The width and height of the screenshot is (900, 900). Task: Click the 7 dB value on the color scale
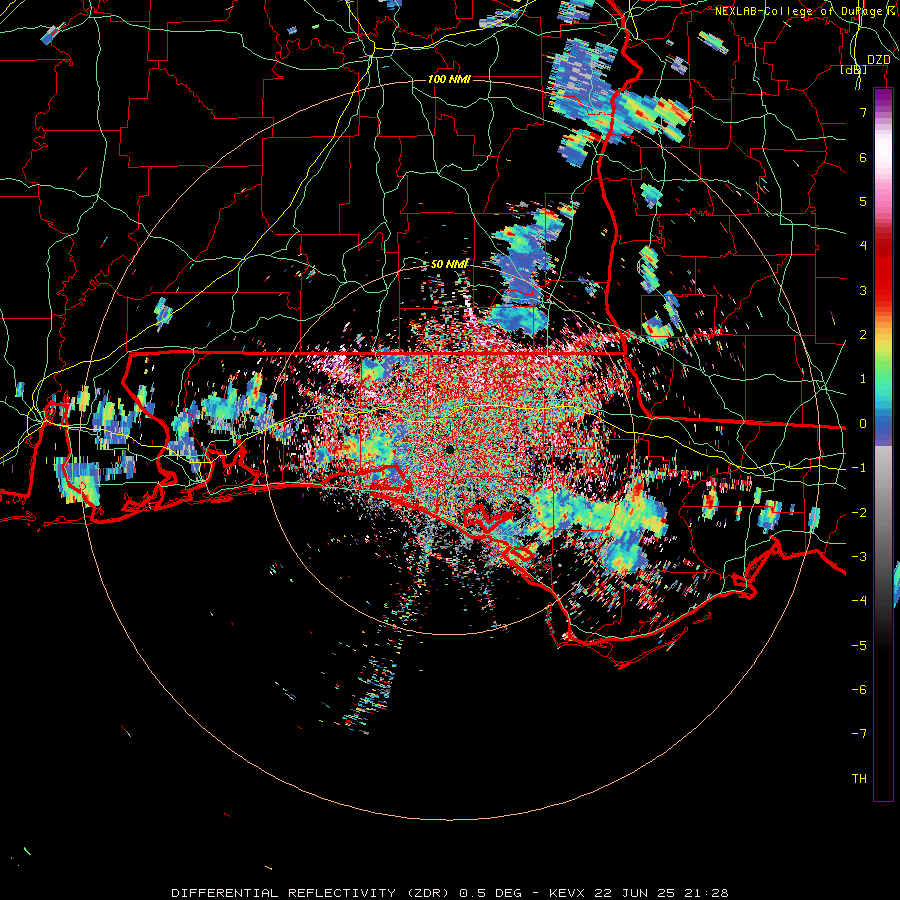coord(863,112)
